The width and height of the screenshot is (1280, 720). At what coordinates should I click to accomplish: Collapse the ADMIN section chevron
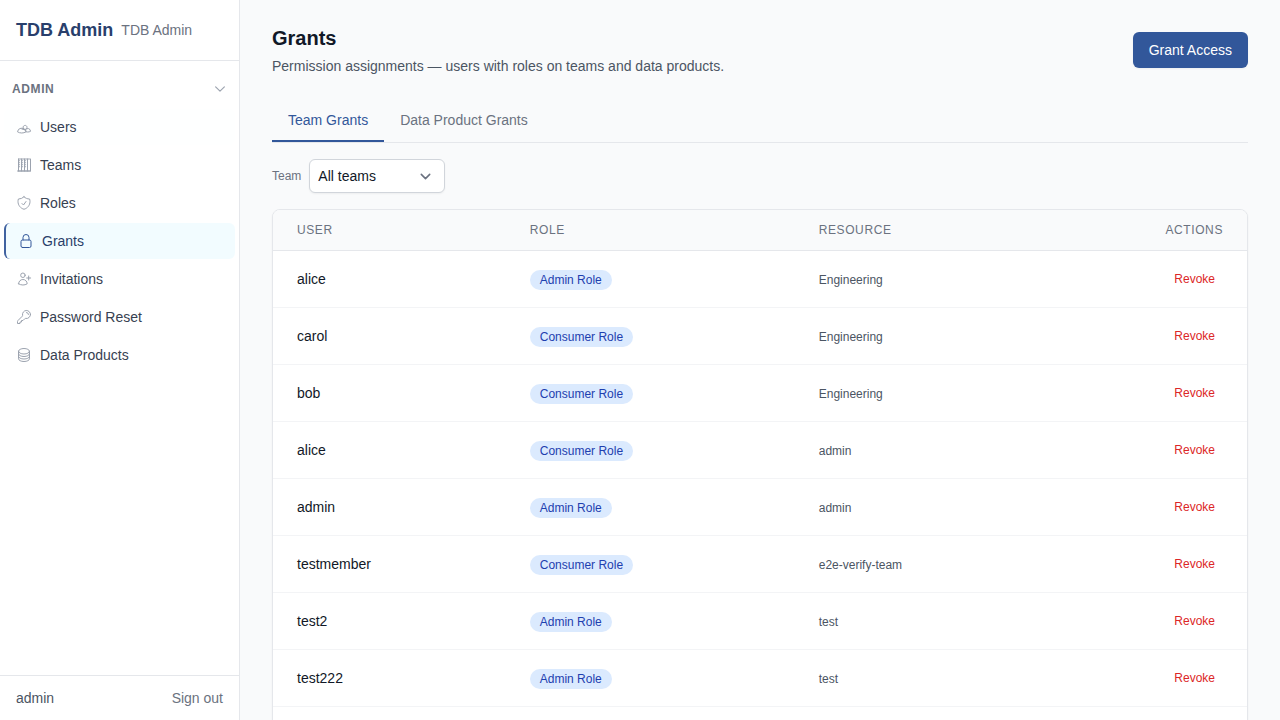pos(220,89)
